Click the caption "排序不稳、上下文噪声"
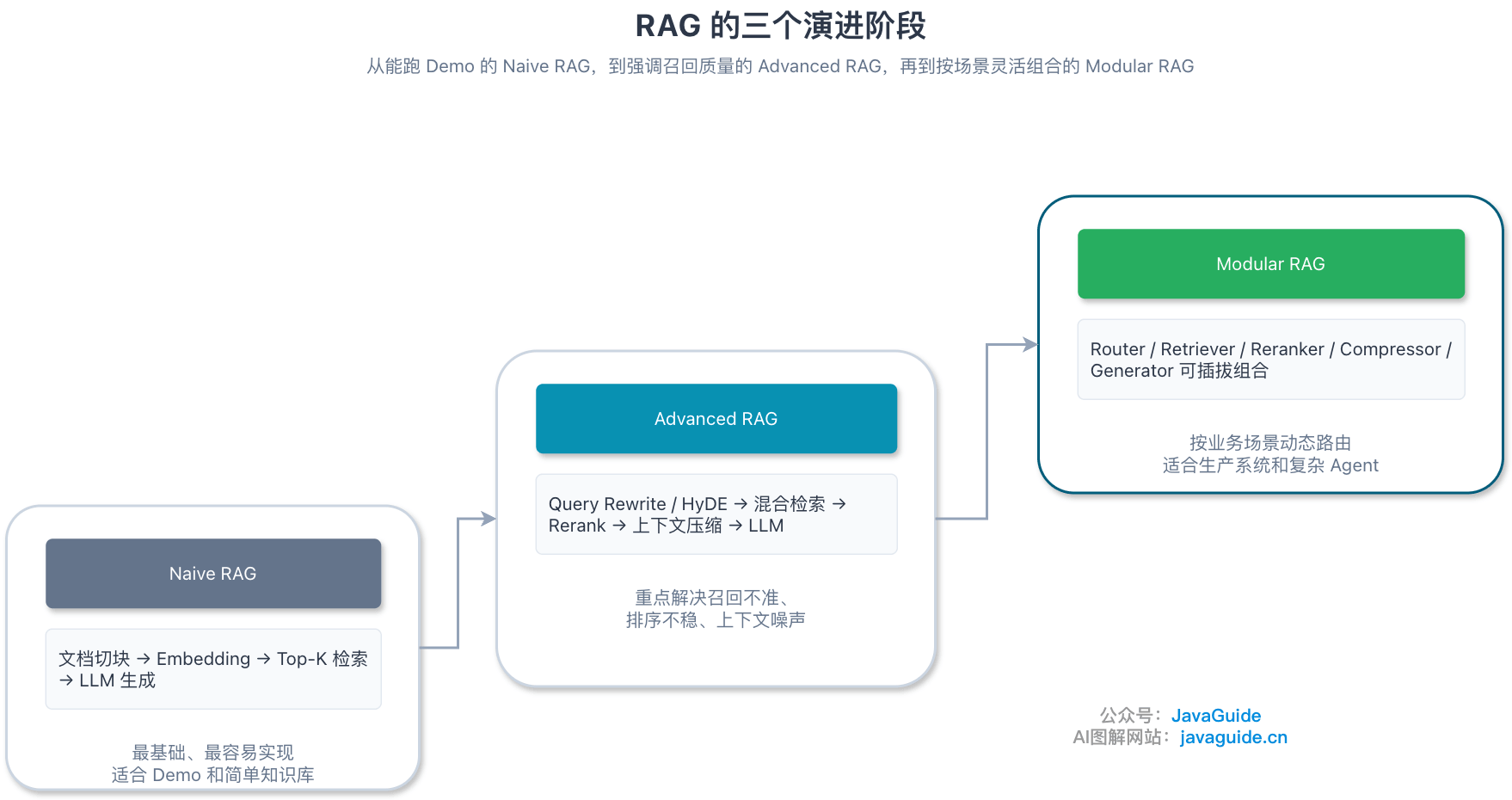Viewport: 1512px width, 800px height. [716, 620]
